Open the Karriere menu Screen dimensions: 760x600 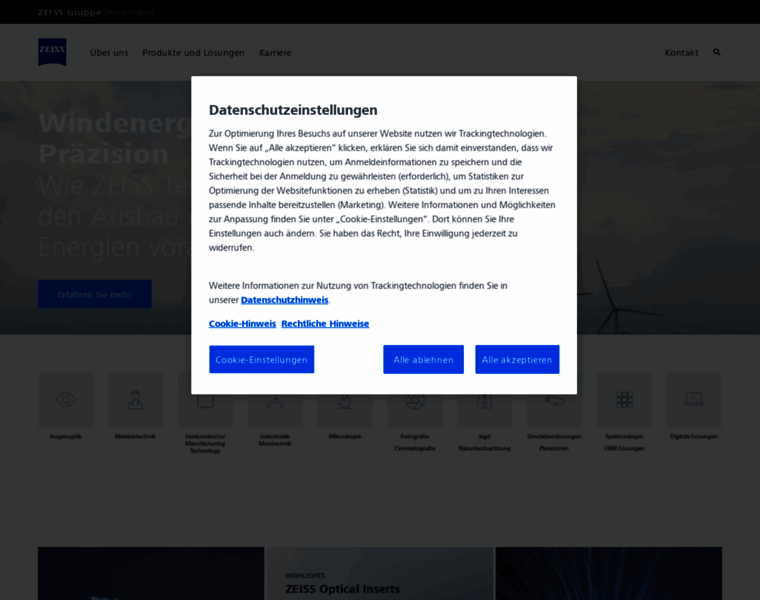click(x=275, y=53)
